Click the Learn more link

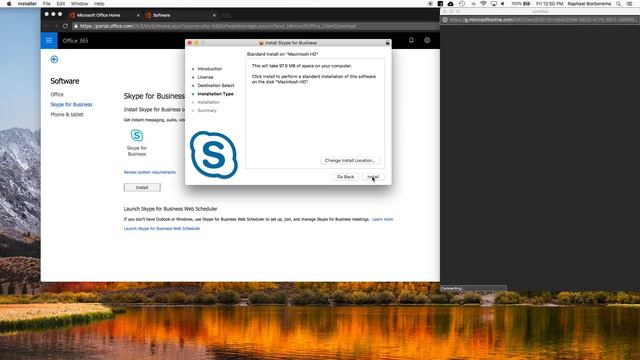(382, 219)
